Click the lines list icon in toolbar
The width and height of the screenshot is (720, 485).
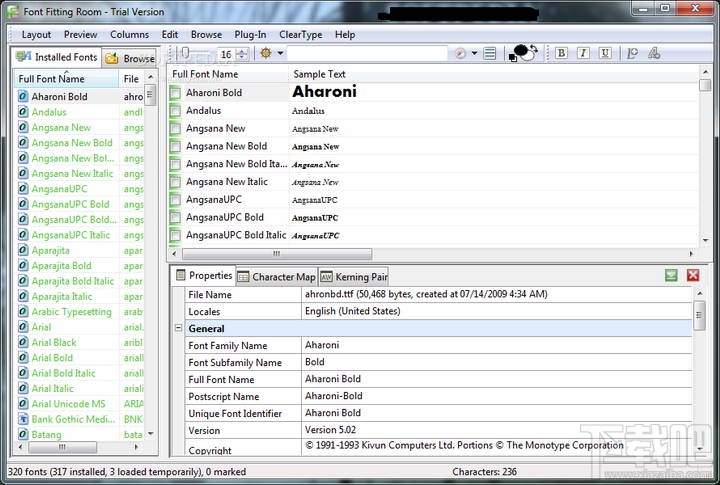coord(490,54)
